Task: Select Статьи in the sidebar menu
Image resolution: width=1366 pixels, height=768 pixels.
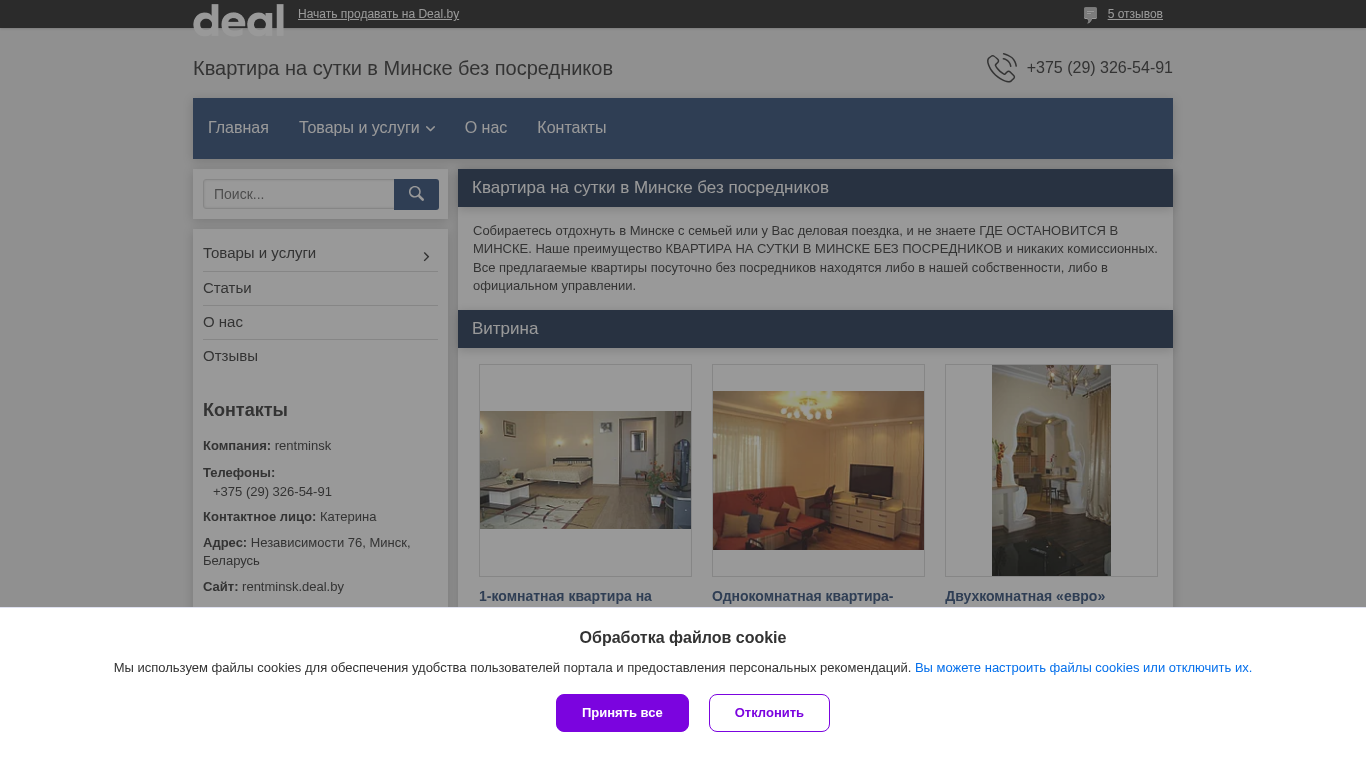Action: pyautogui.click(x=227, y=288)
